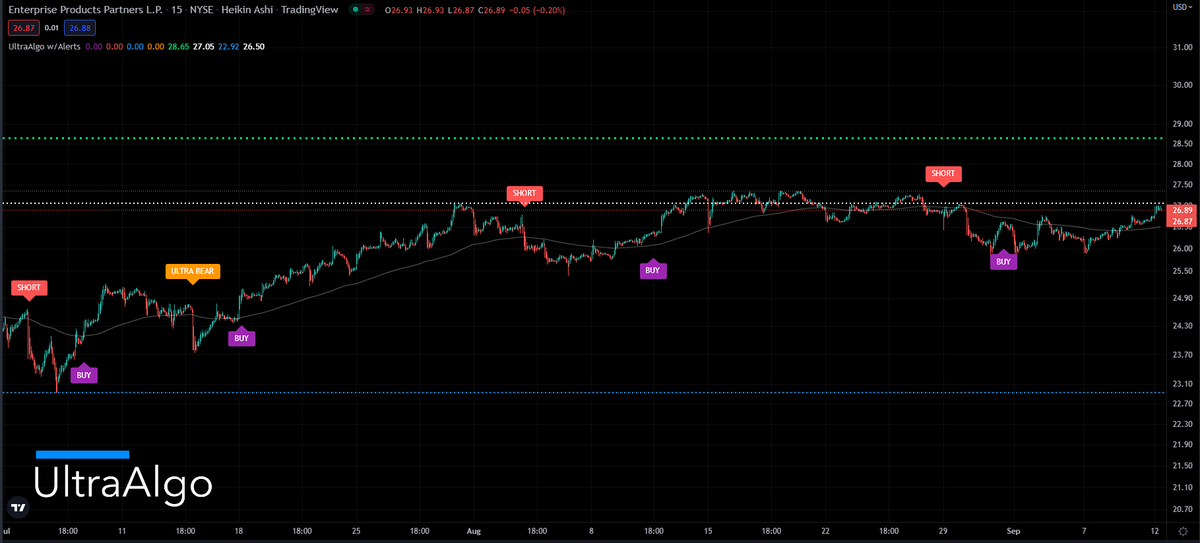
Task: Click the 22 date on time axis
Action: (825, 532)
